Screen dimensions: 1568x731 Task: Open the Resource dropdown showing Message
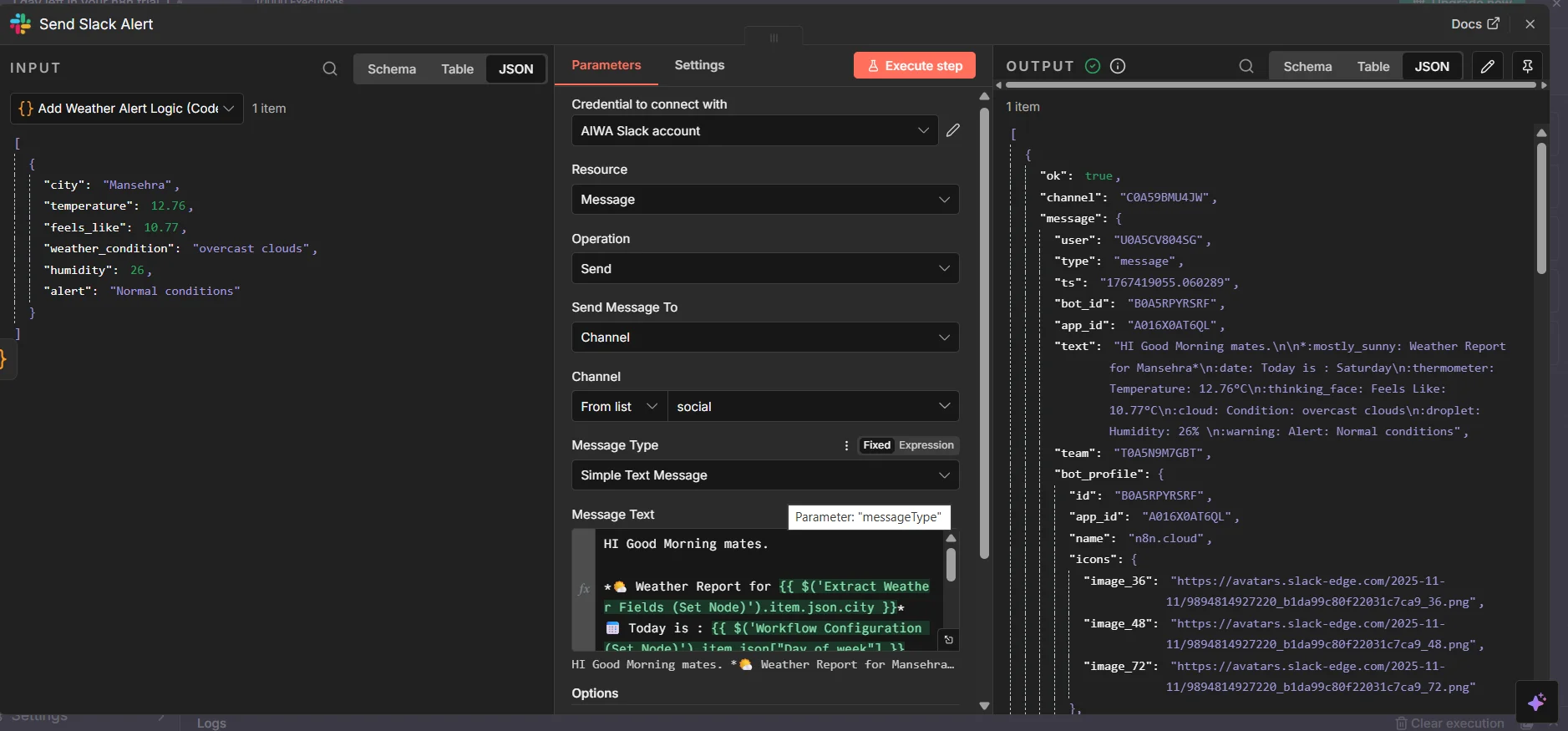point(765,200)
